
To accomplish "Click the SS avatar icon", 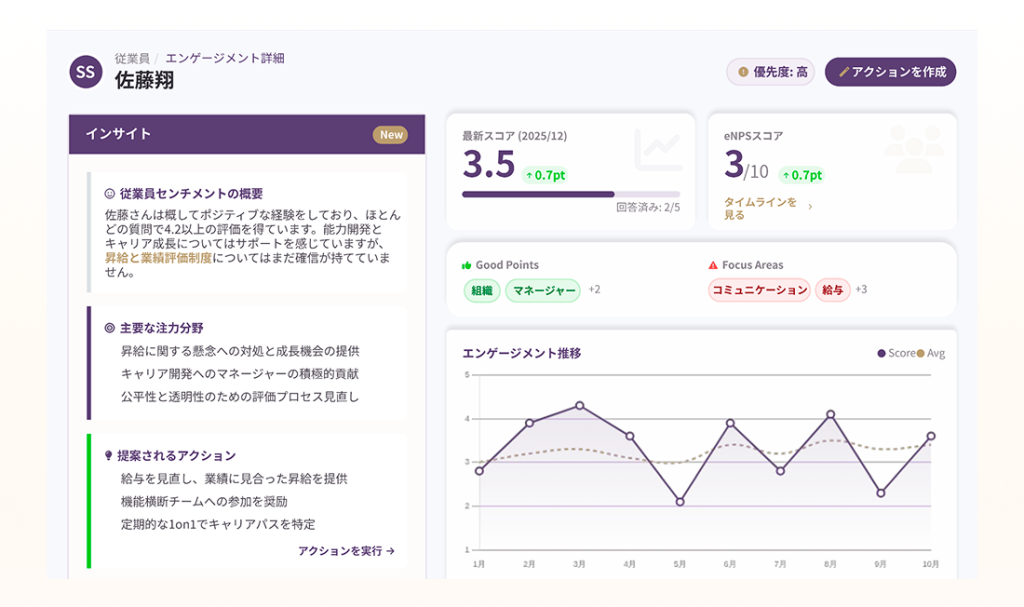I will pyautogui.click(x=86, y=72).
